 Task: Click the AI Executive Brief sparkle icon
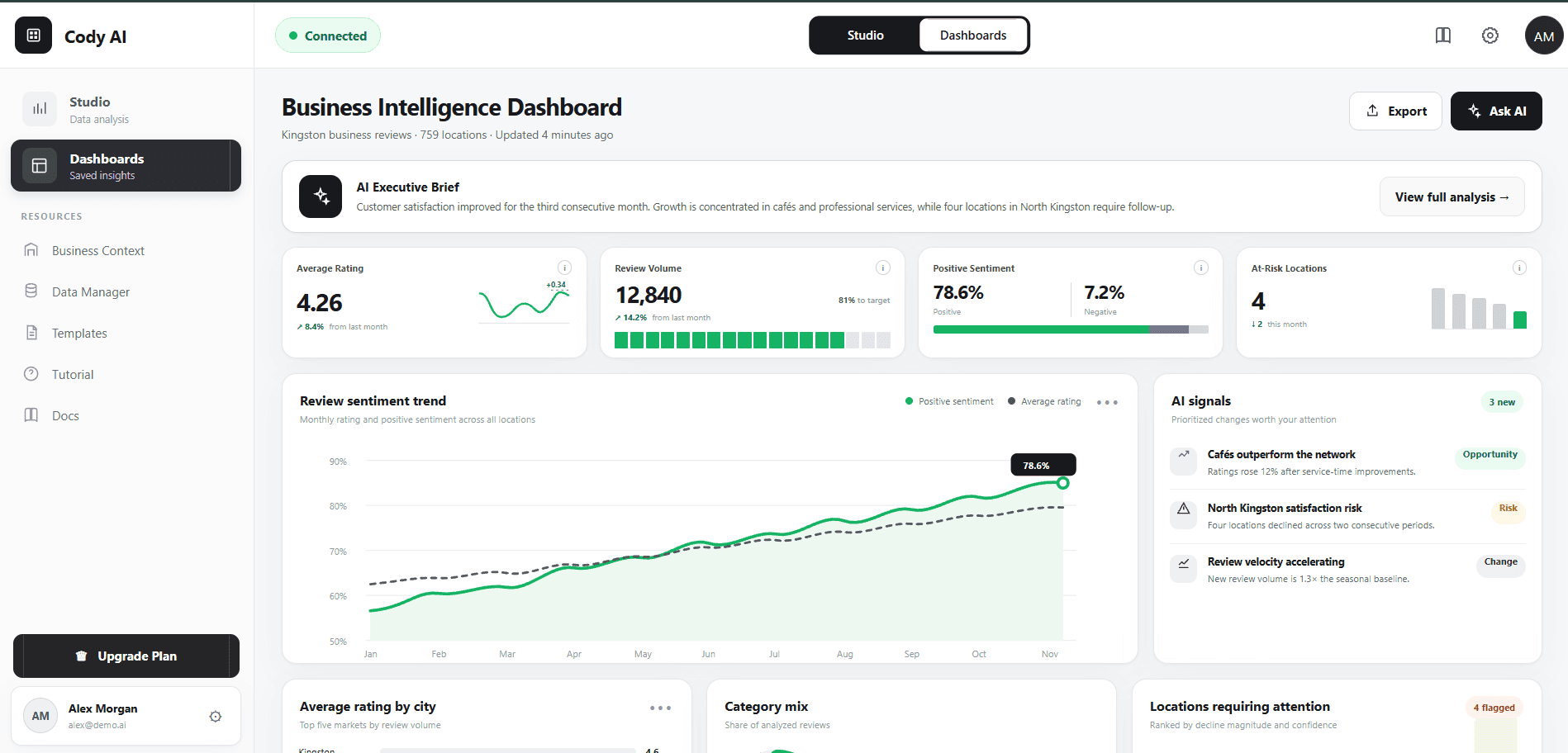(321, 197)
